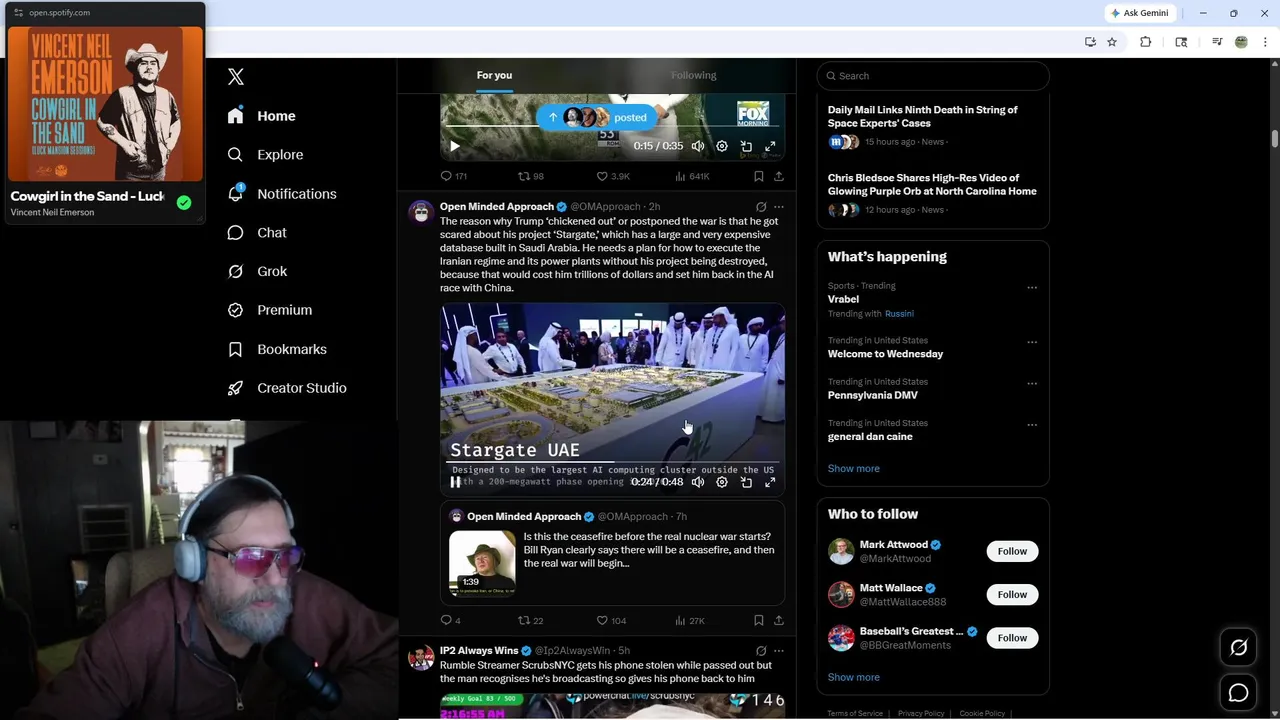The image size is (1280, 720).
Task: Open the Notifications bell icon
Action: (x=235, y=193)
